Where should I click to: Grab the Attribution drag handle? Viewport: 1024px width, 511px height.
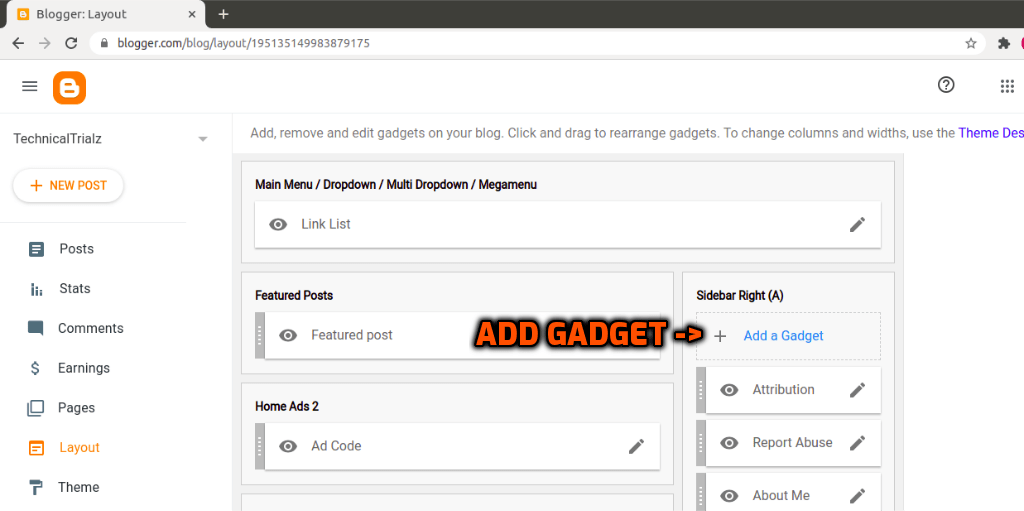point(701,390)
